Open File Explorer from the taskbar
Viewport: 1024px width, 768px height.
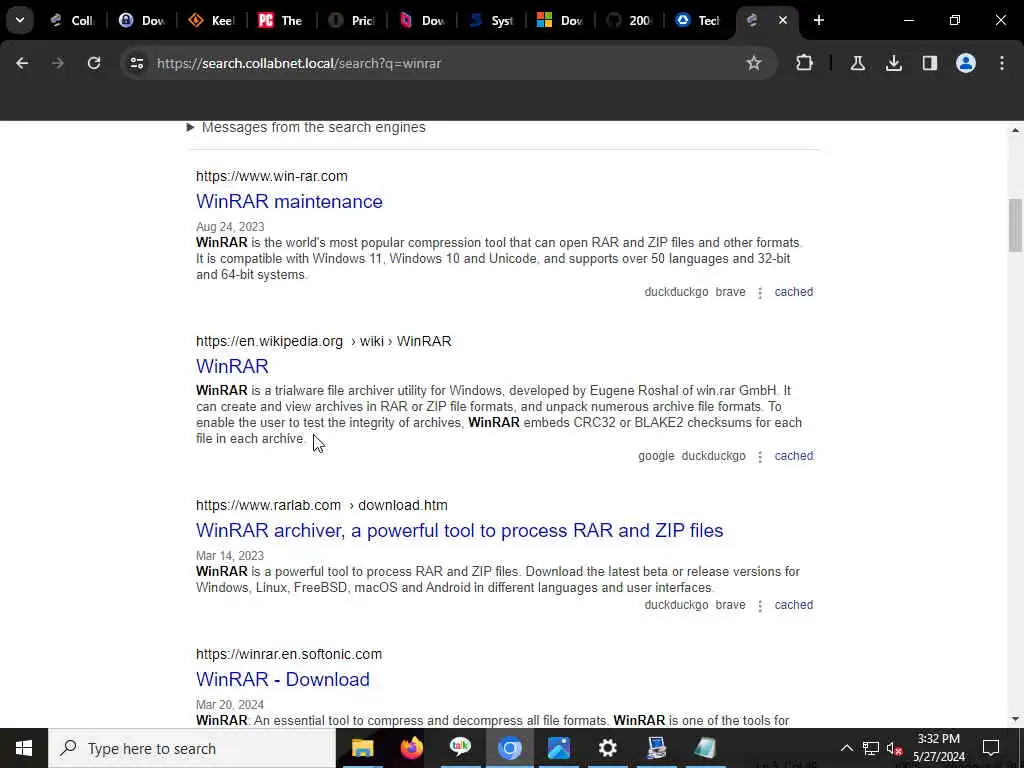click(362, 748)
